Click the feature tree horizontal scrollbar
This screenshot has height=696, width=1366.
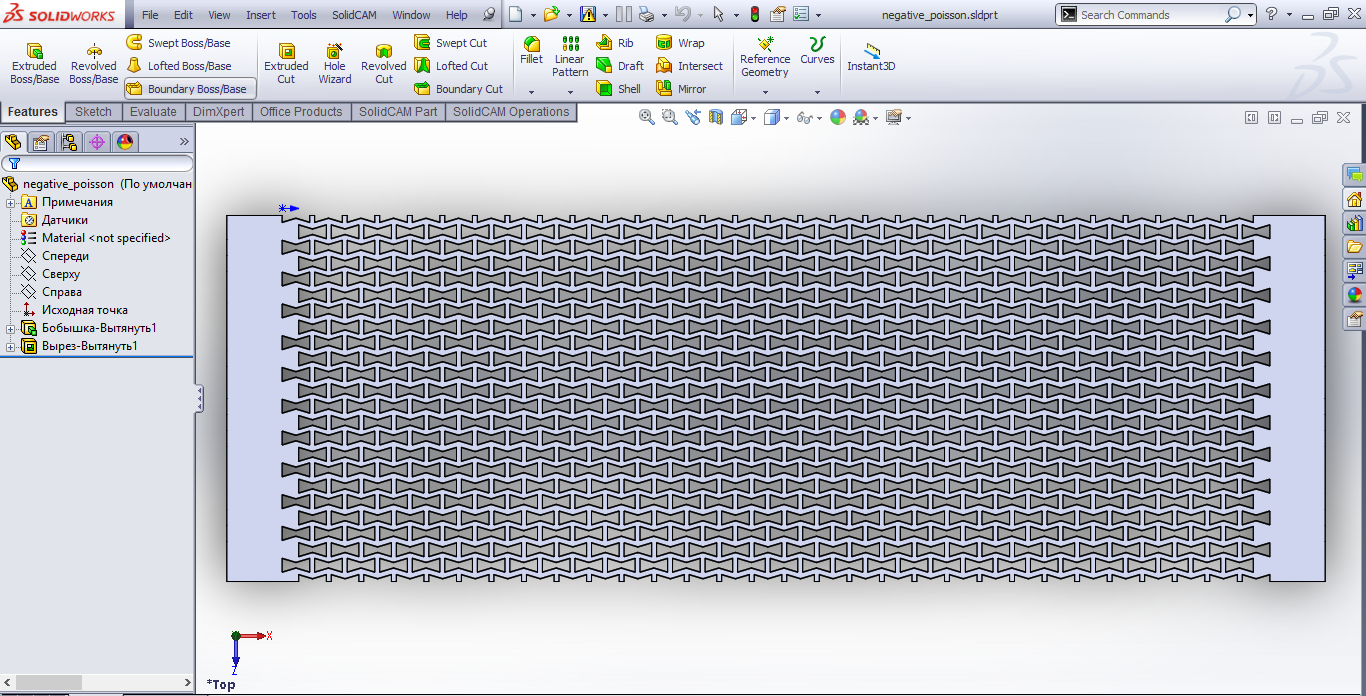point(97,682)
